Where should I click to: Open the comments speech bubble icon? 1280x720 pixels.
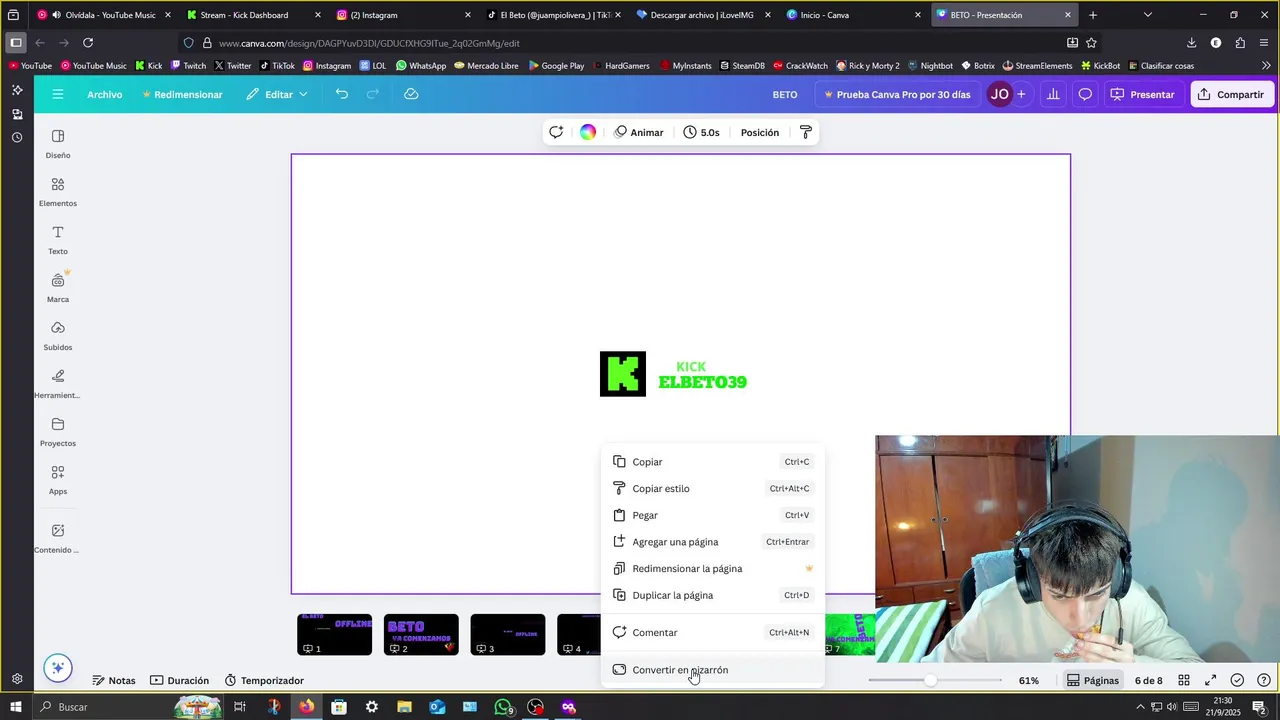1085,94
